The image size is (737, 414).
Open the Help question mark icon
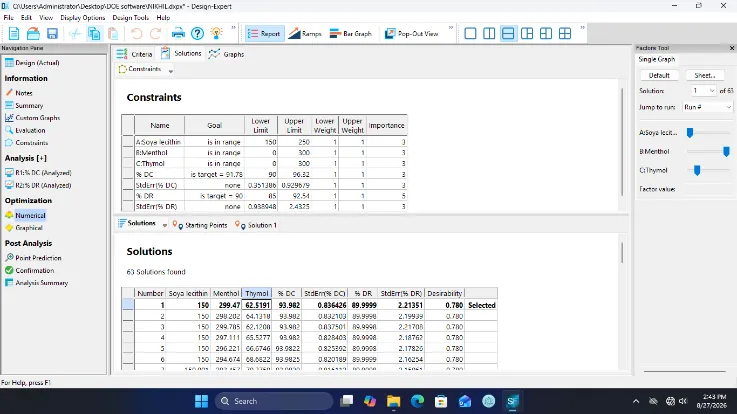[x=197, y=33]
